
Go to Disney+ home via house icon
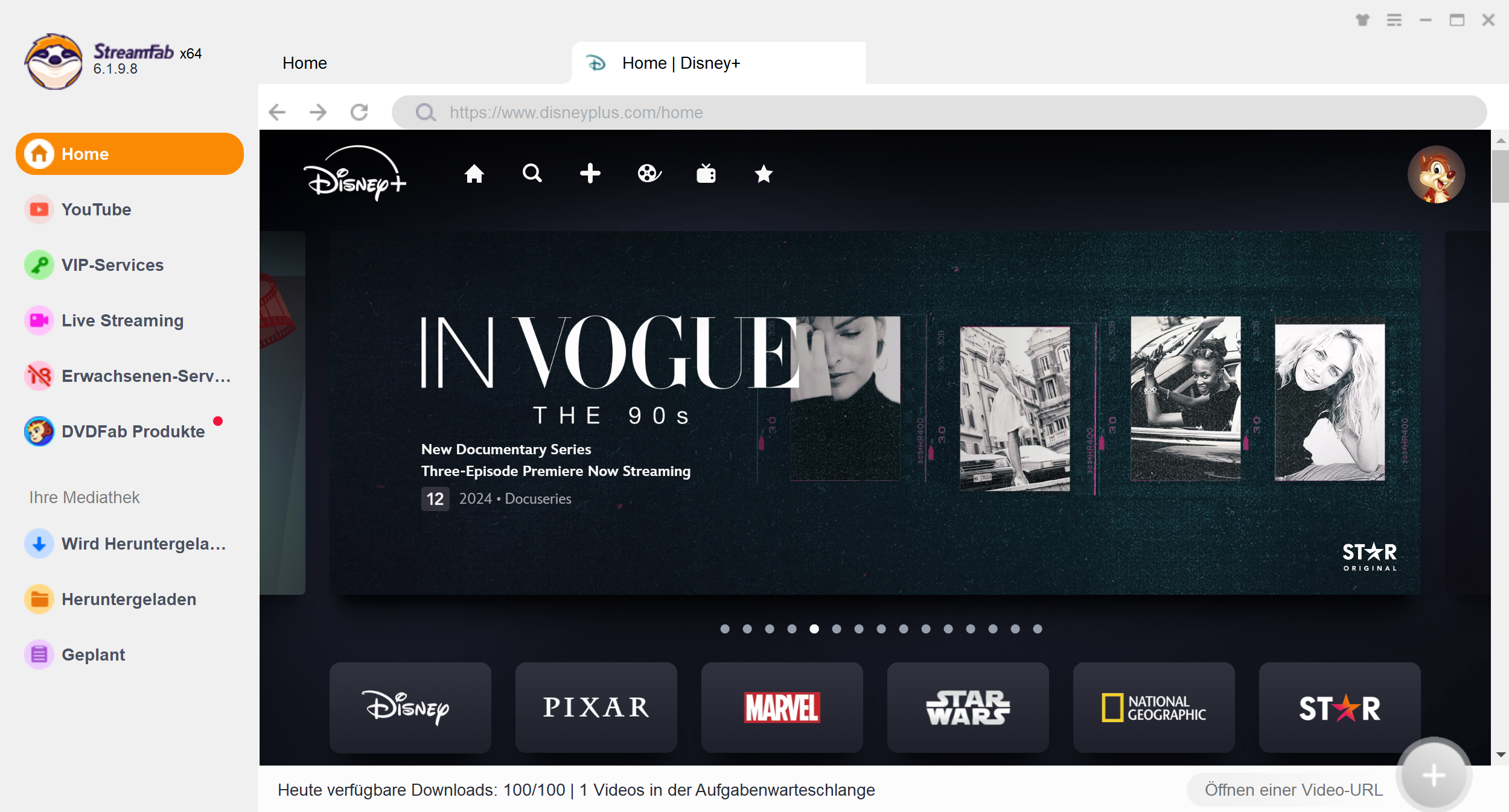pos(474,174)
